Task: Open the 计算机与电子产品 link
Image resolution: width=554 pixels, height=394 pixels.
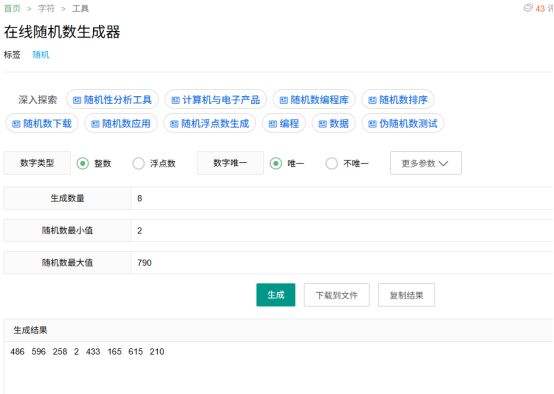Action: pyautogui.click(x=216, y=100)
